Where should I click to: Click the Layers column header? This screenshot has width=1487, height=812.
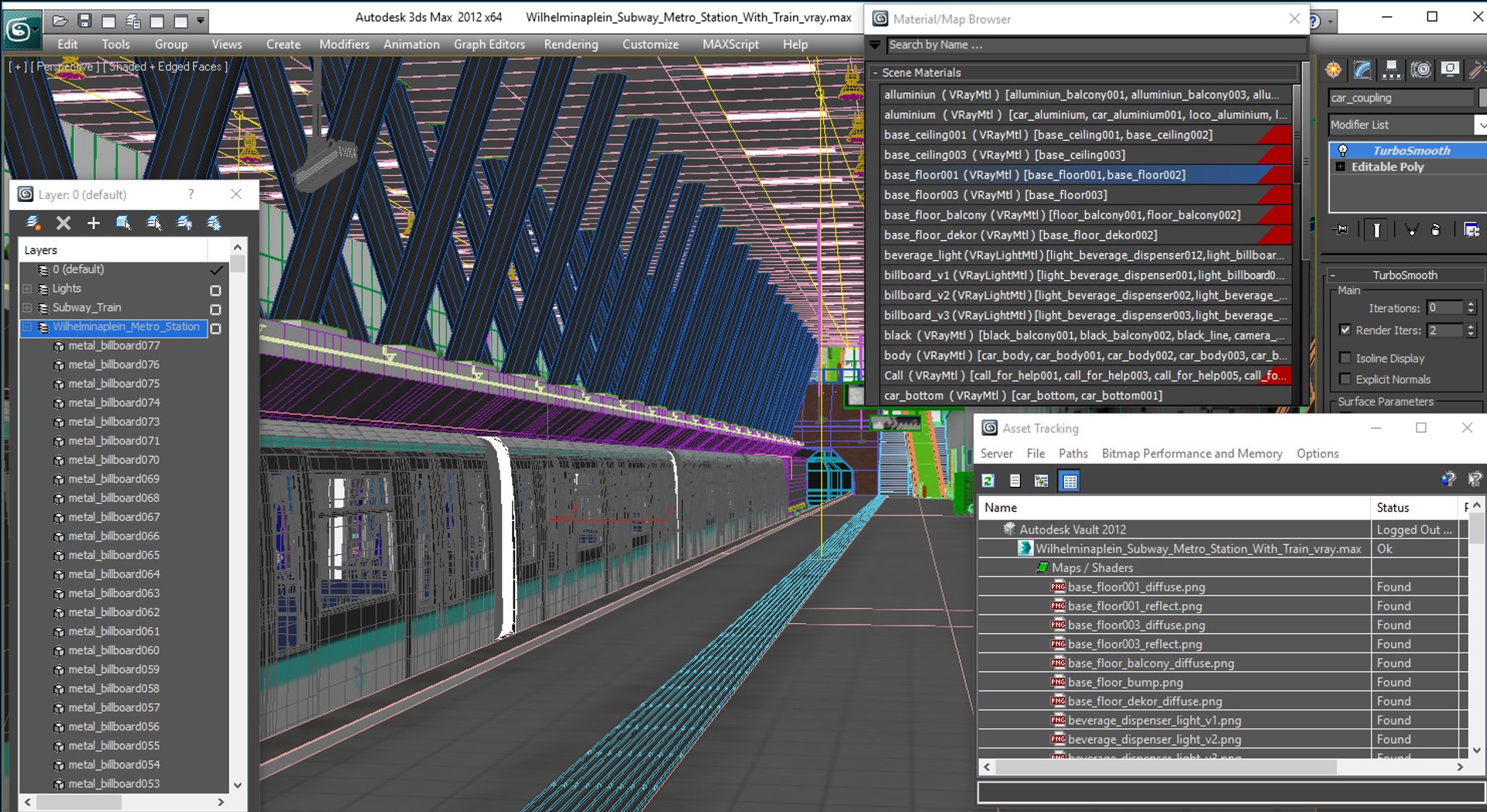tap(114, 250)
